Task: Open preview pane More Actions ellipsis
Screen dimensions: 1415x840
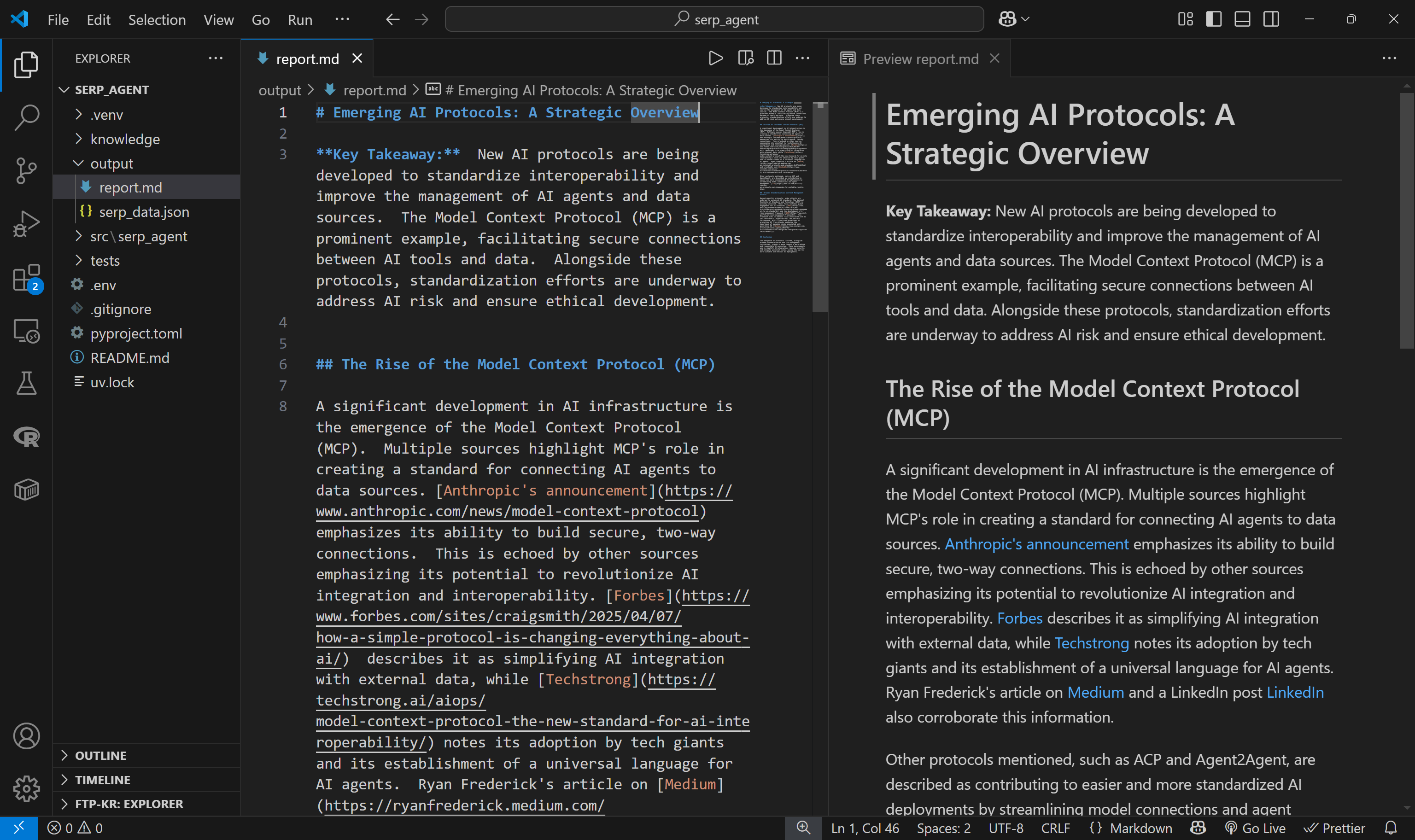Action: 1390,58
